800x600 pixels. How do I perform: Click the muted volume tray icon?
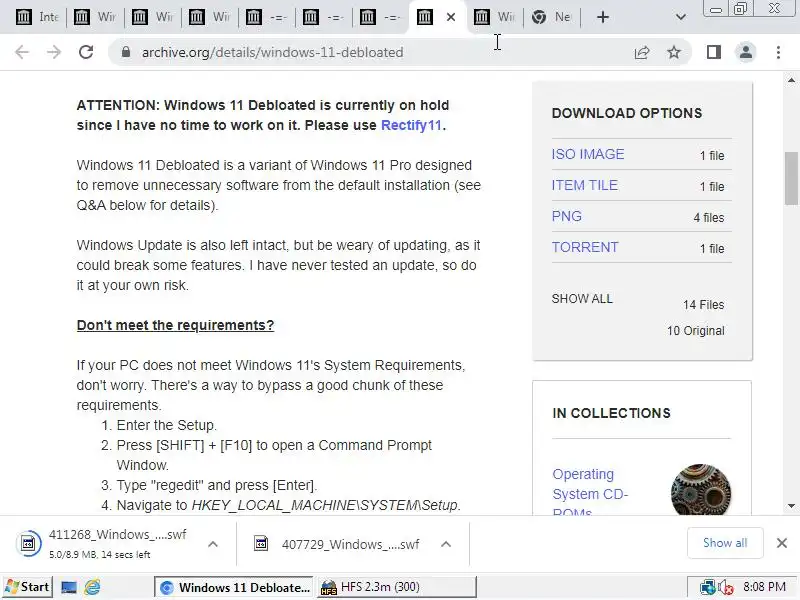click(x=726, y=588)
